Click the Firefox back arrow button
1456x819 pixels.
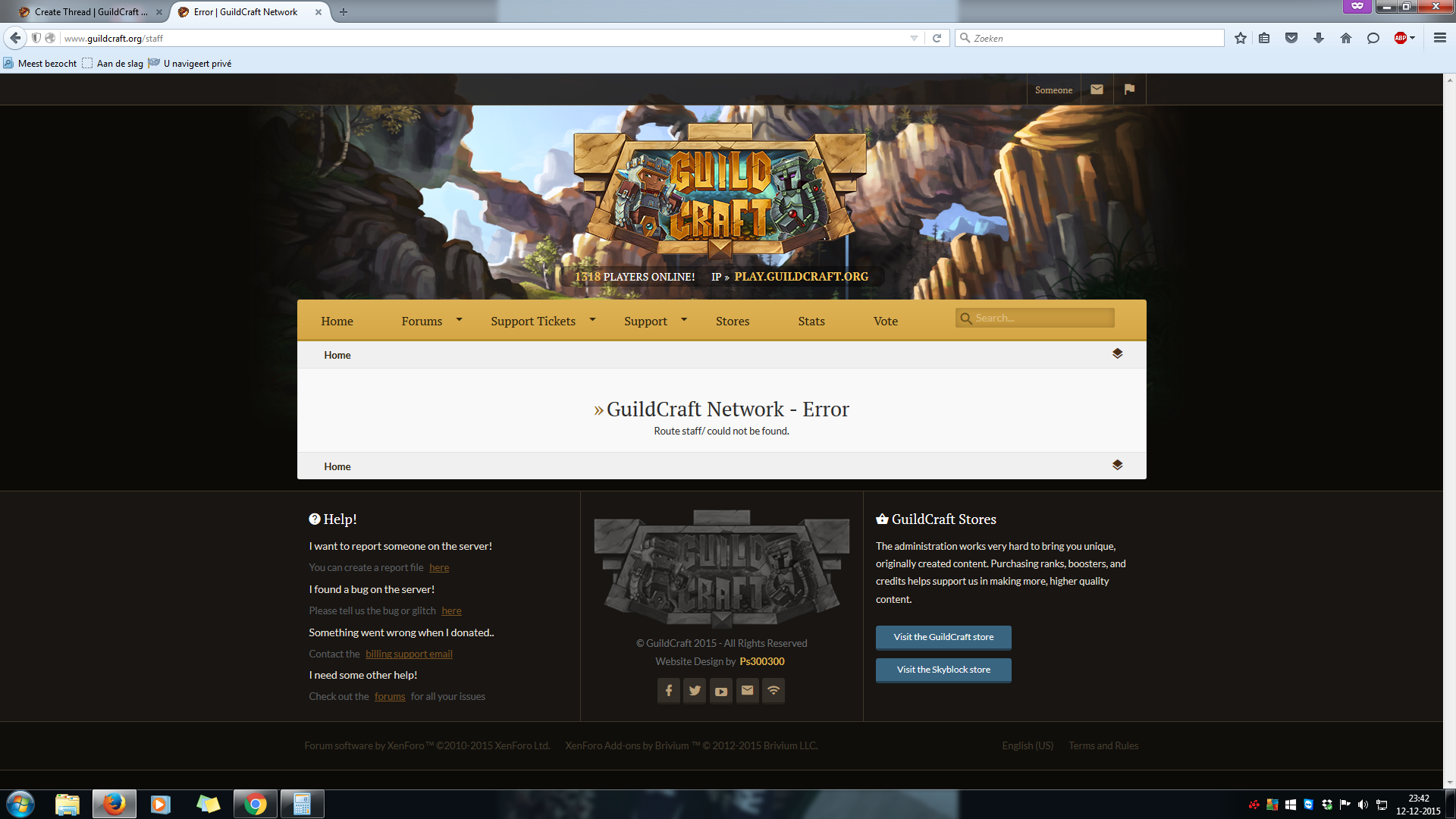click(x=15, y=38)
